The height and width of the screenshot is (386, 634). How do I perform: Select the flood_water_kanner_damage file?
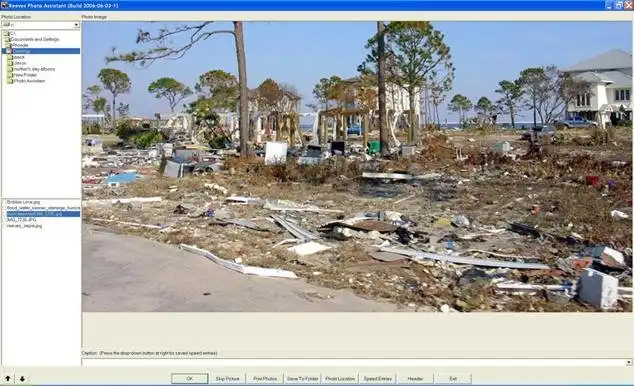tap(43, 208)
